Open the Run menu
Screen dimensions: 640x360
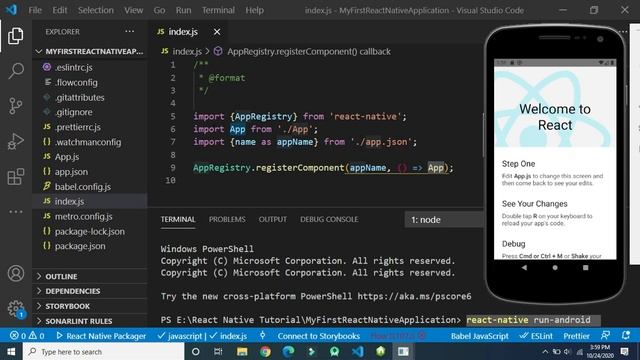pyautogui.click(x=183, y=10)
